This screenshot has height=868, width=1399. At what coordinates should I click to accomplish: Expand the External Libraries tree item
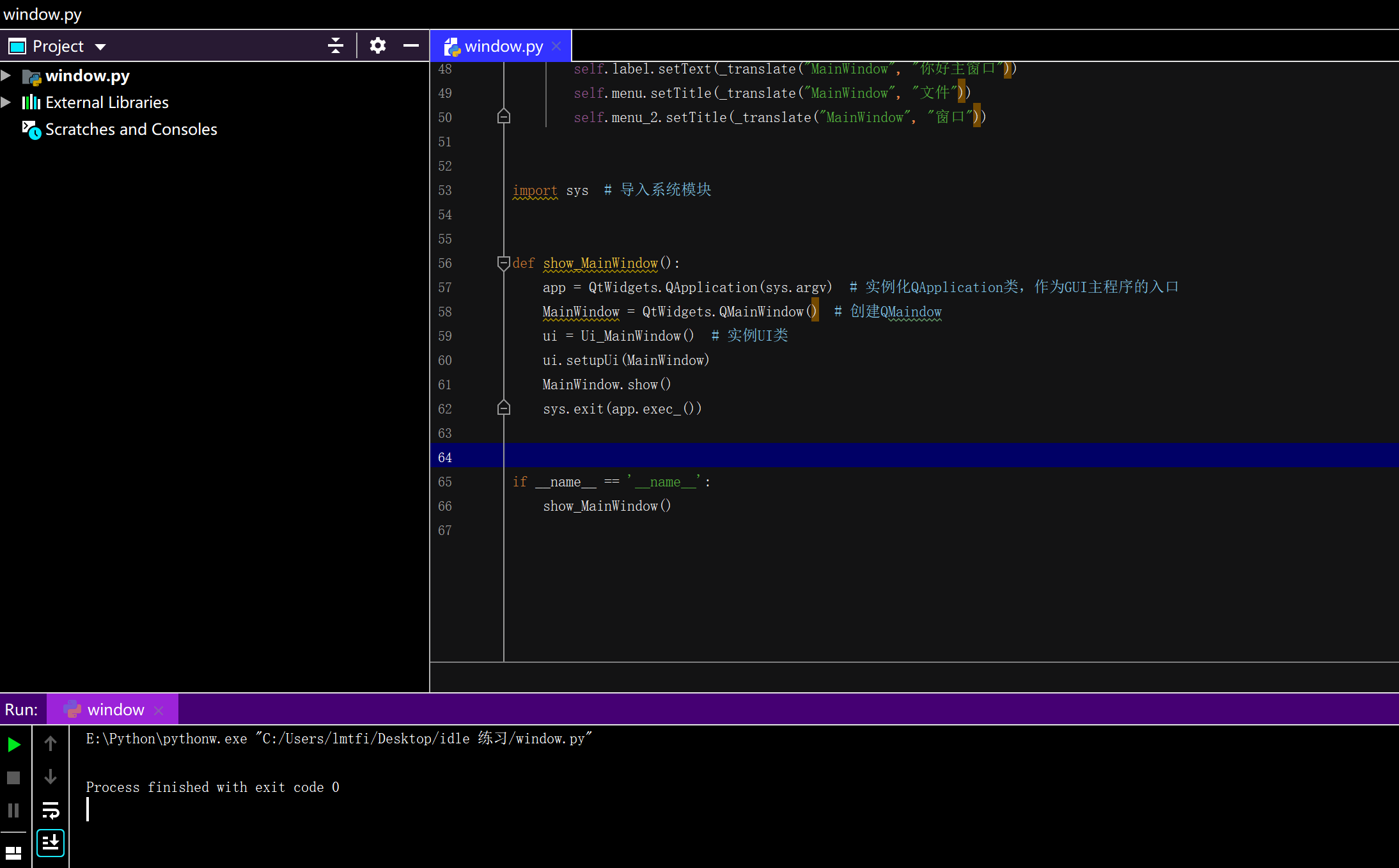pos(8,102)
